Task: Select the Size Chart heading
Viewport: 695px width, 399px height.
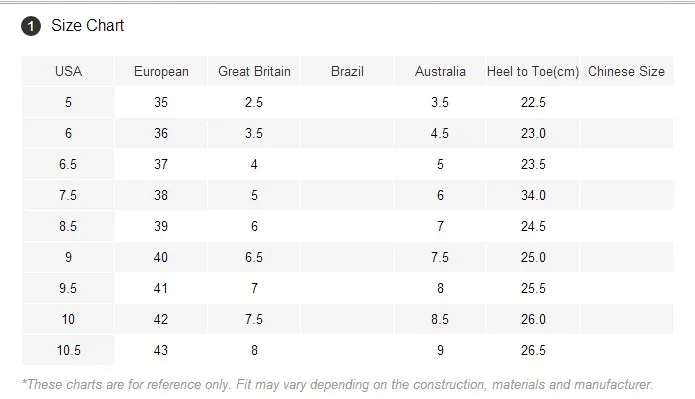Action: (87, 26)
